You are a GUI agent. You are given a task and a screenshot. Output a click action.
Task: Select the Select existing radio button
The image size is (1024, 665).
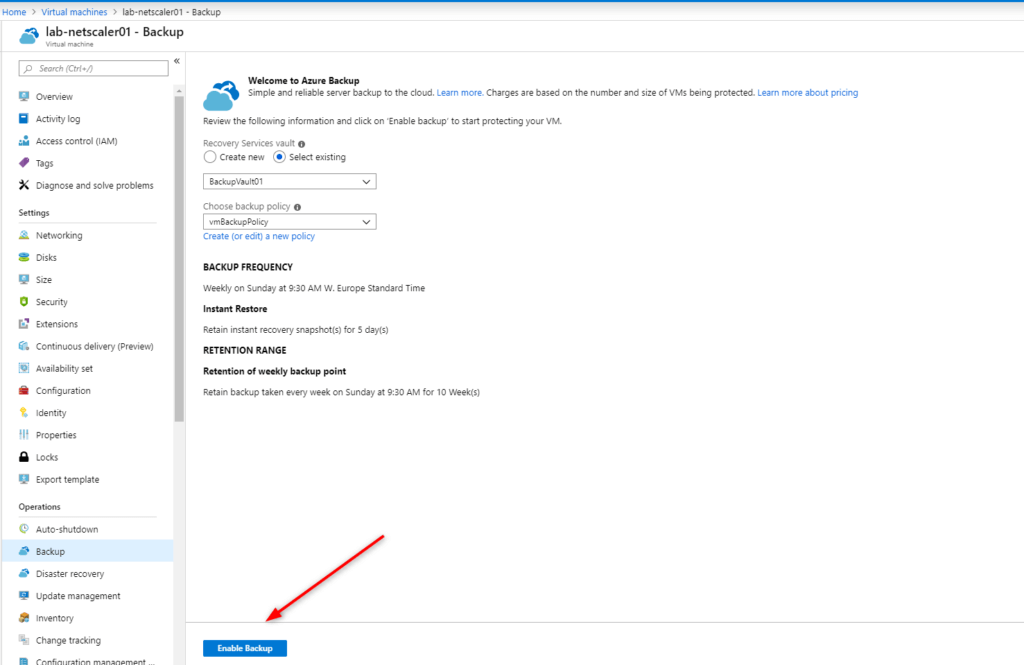point(280,157)
